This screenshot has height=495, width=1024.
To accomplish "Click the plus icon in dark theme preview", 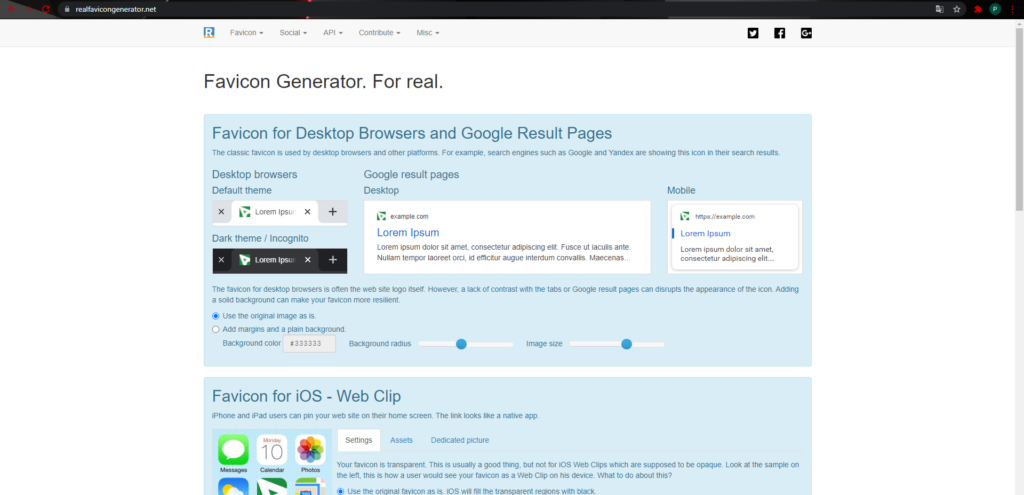I will coord(333,260).
